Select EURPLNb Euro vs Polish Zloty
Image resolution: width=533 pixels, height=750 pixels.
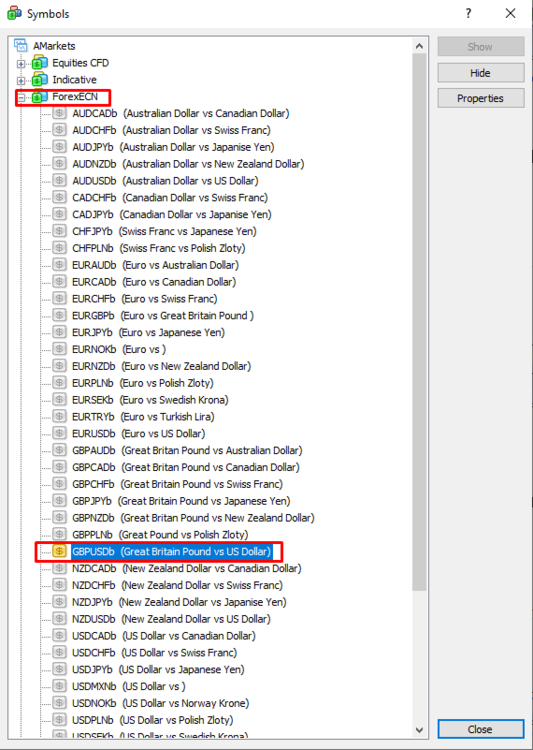pos(143,383)
